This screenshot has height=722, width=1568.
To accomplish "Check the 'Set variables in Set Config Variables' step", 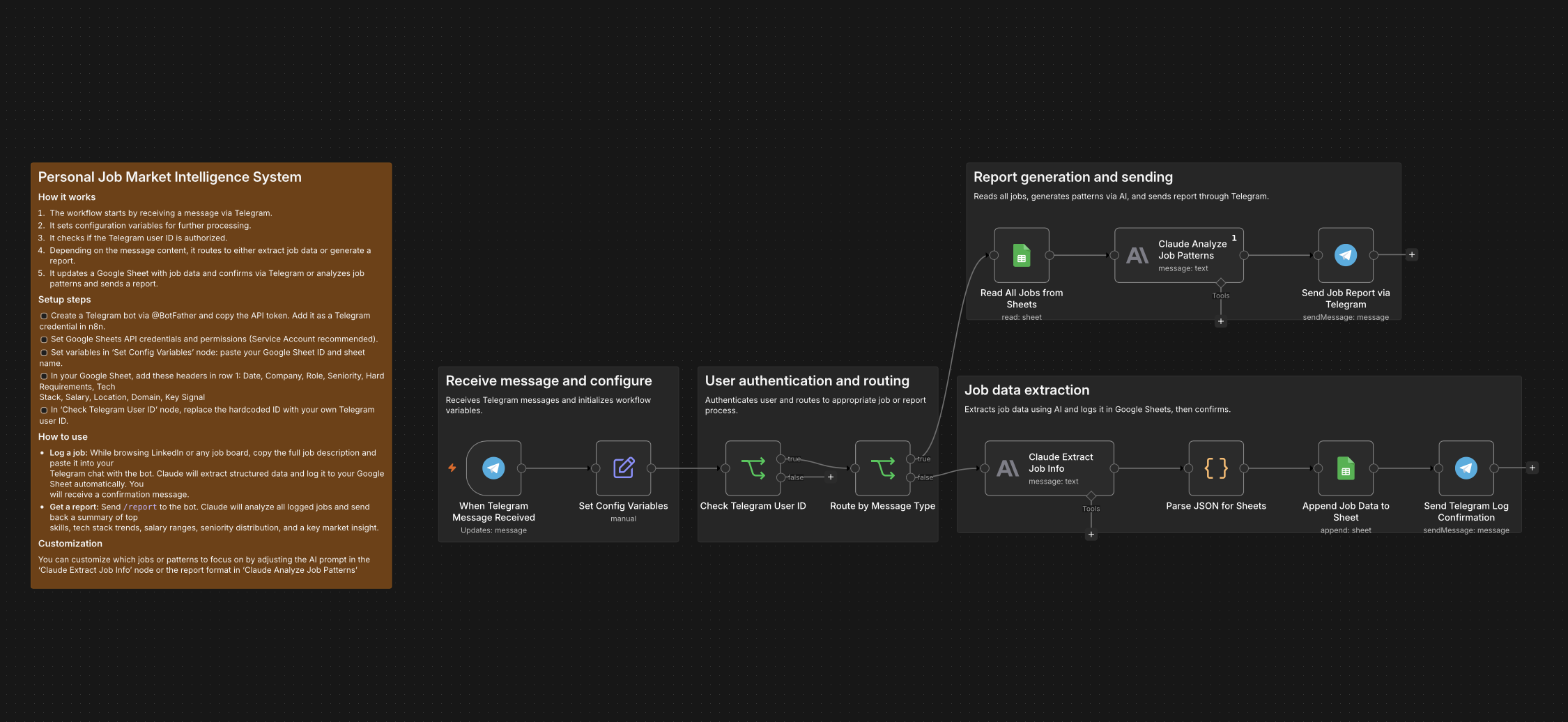I will pyautogui.click(x=44, y=353).
